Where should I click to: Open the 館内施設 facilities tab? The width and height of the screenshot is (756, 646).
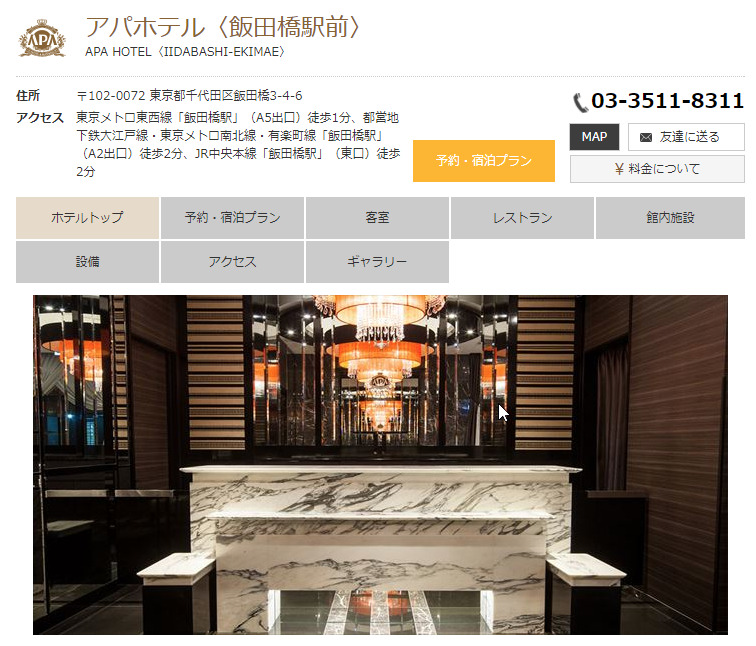point(670,217)
